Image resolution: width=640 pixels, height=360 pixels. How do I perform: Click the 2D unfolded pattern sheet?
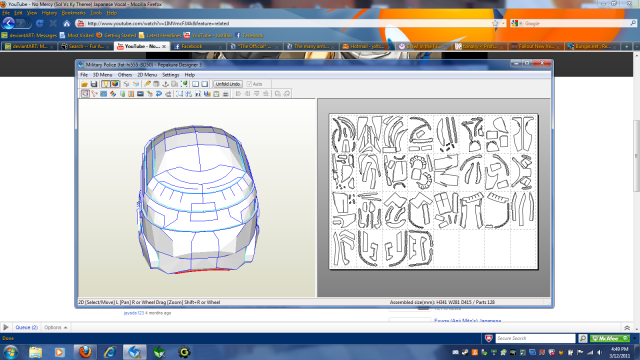tap(433, 191)
